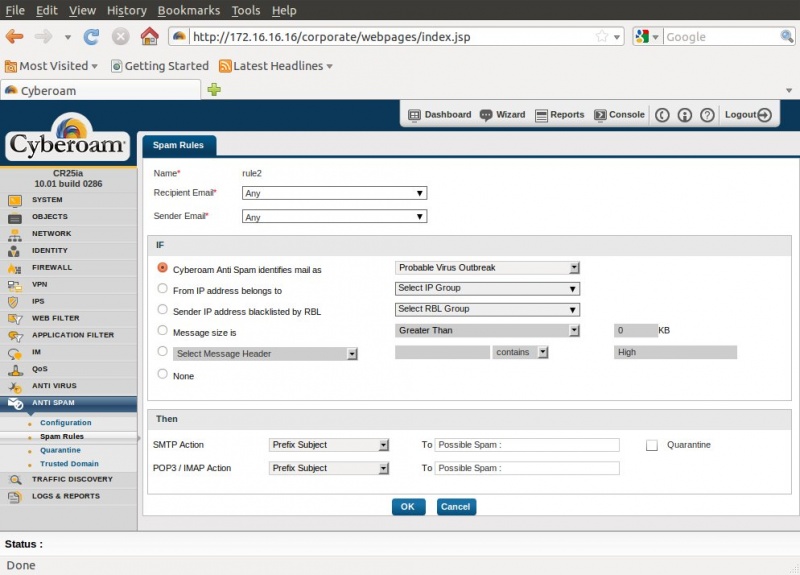Open the Firewall sidebar icon
Viewport: 800px width, 575px height.
pyautogui.click(x=14, y=268)
